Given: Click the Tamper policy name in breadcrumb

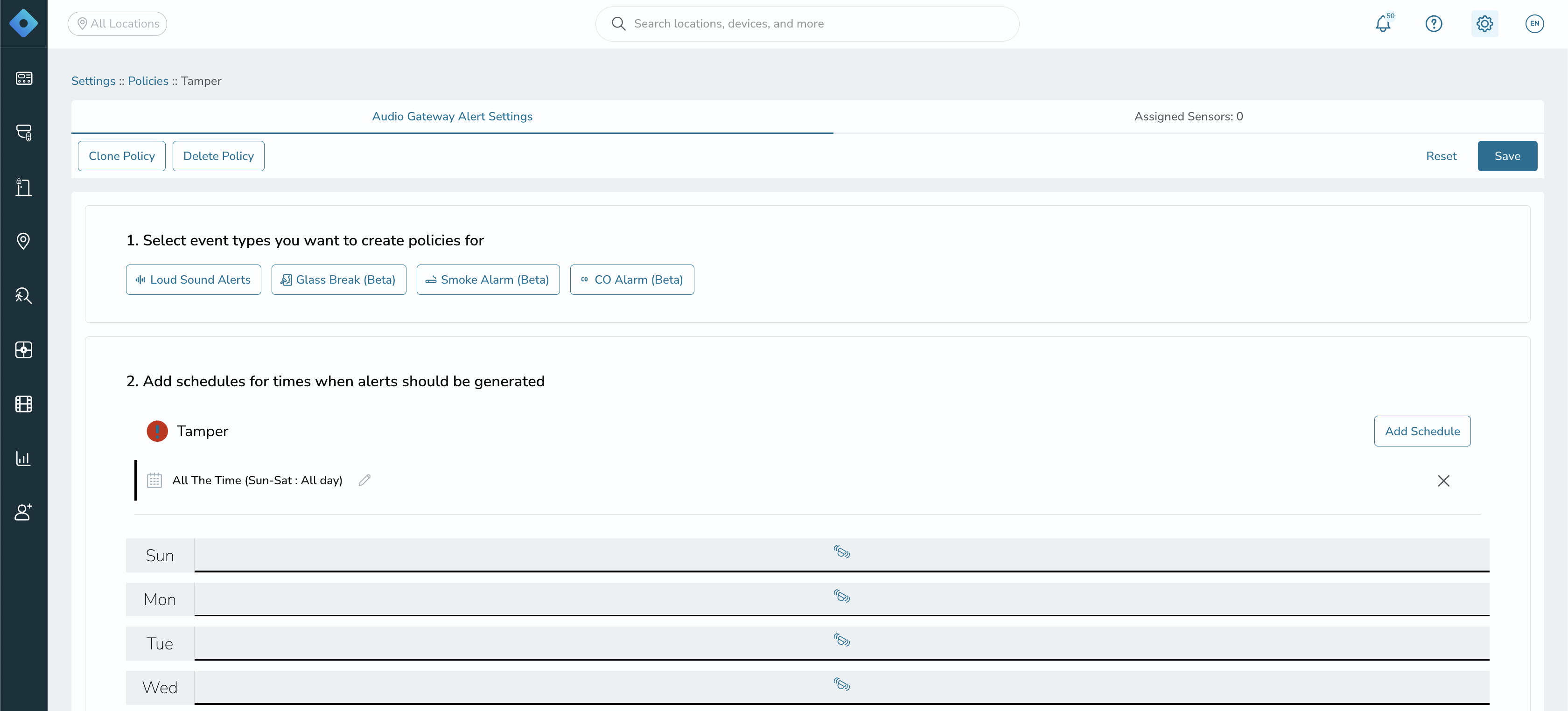Looking at the screenshot, I should click(x=201, y=81).
